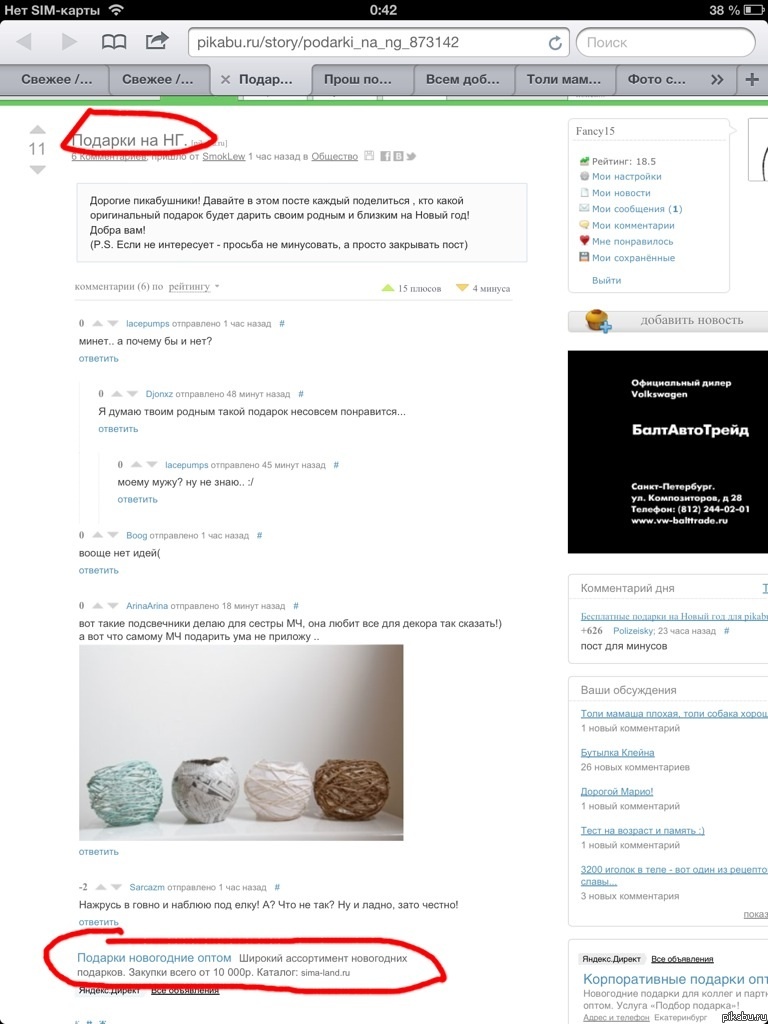The width and height of the screenshot is (768, 1024).
Task: Downvote the Sarcazm comment
Action: tap(116, 888)
